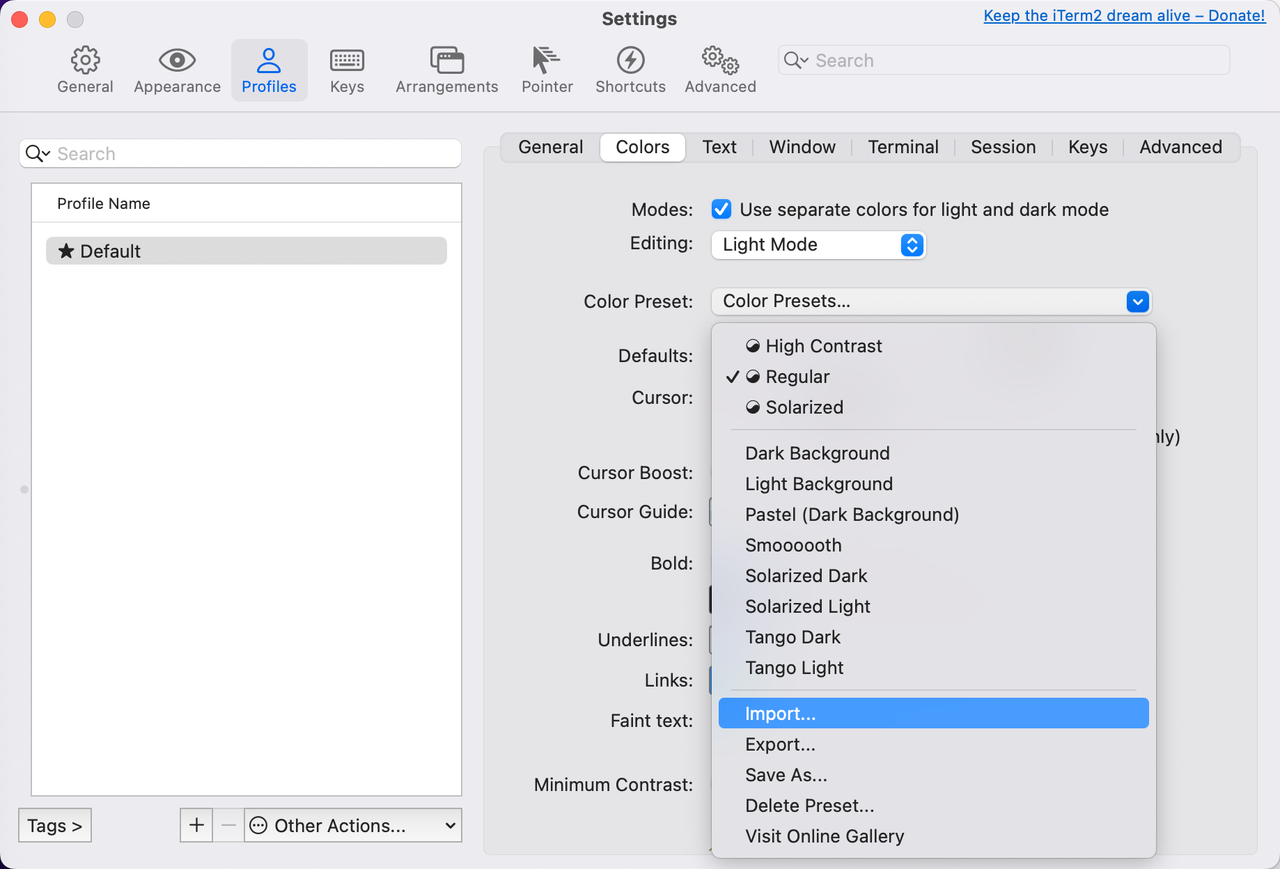Open Arrangements window icon
This screenshot has height=869, width=1280.
(x=446, y=61)
